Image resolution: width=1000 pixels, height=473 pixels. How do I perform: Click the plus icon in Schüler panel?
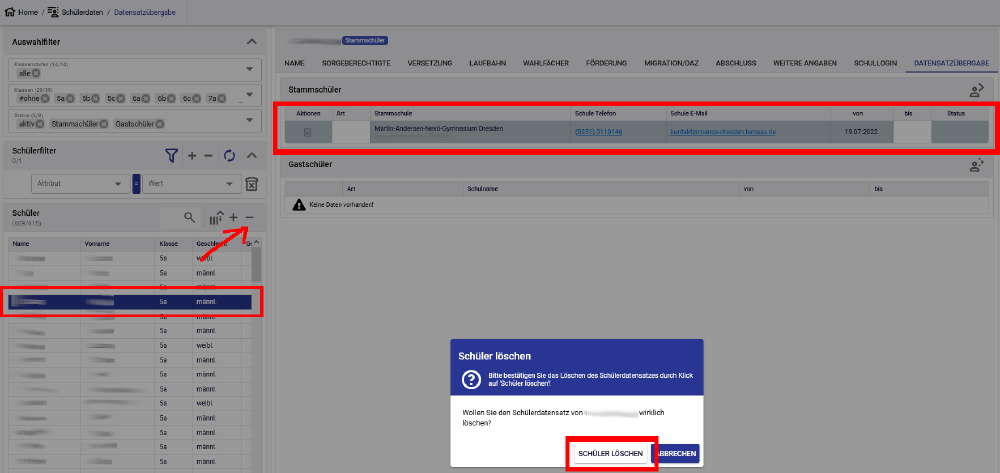[x=233, y=217]
